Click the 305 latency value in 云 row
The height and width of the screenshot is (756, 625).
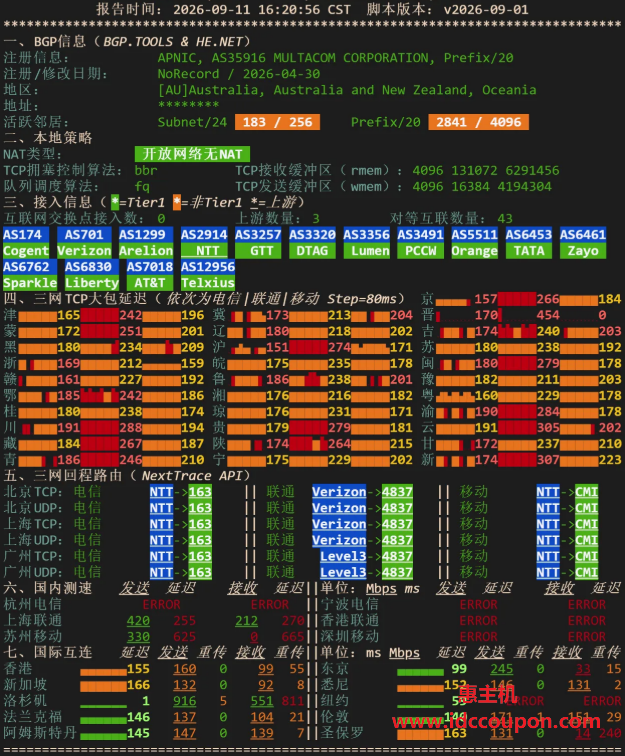[x=548, y=428]
